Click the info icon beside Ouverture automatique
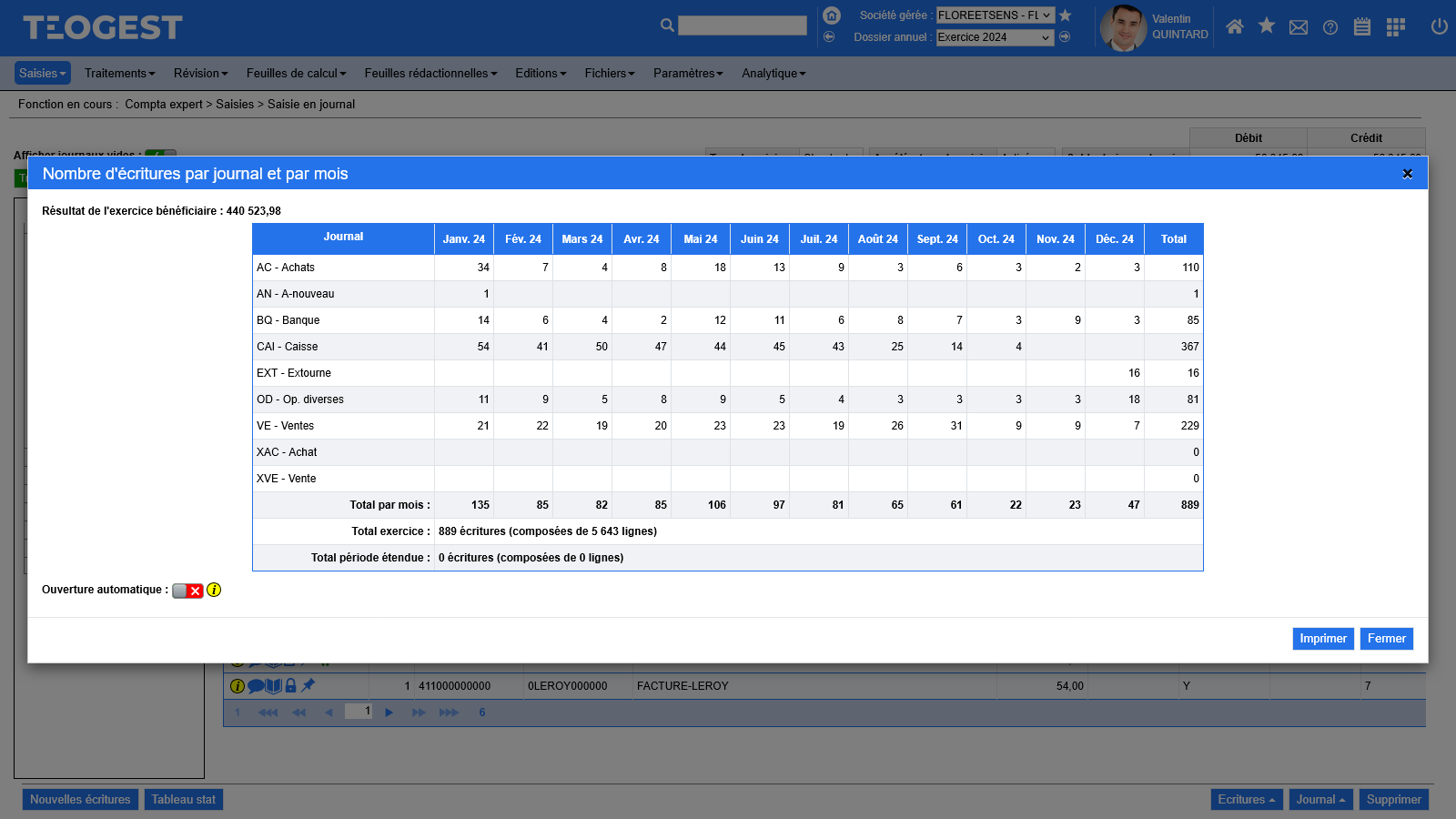Image resolution: width=1456 pixels, height=819 pixels. (214, 590)
